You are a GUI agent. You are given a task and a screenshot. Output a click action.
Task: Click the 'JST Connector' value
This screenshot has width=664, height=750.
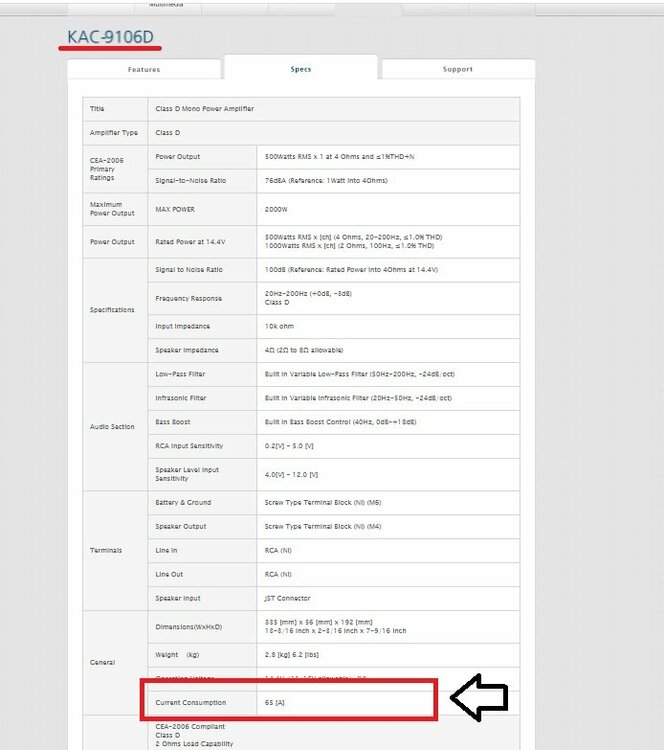pos(287,597)
